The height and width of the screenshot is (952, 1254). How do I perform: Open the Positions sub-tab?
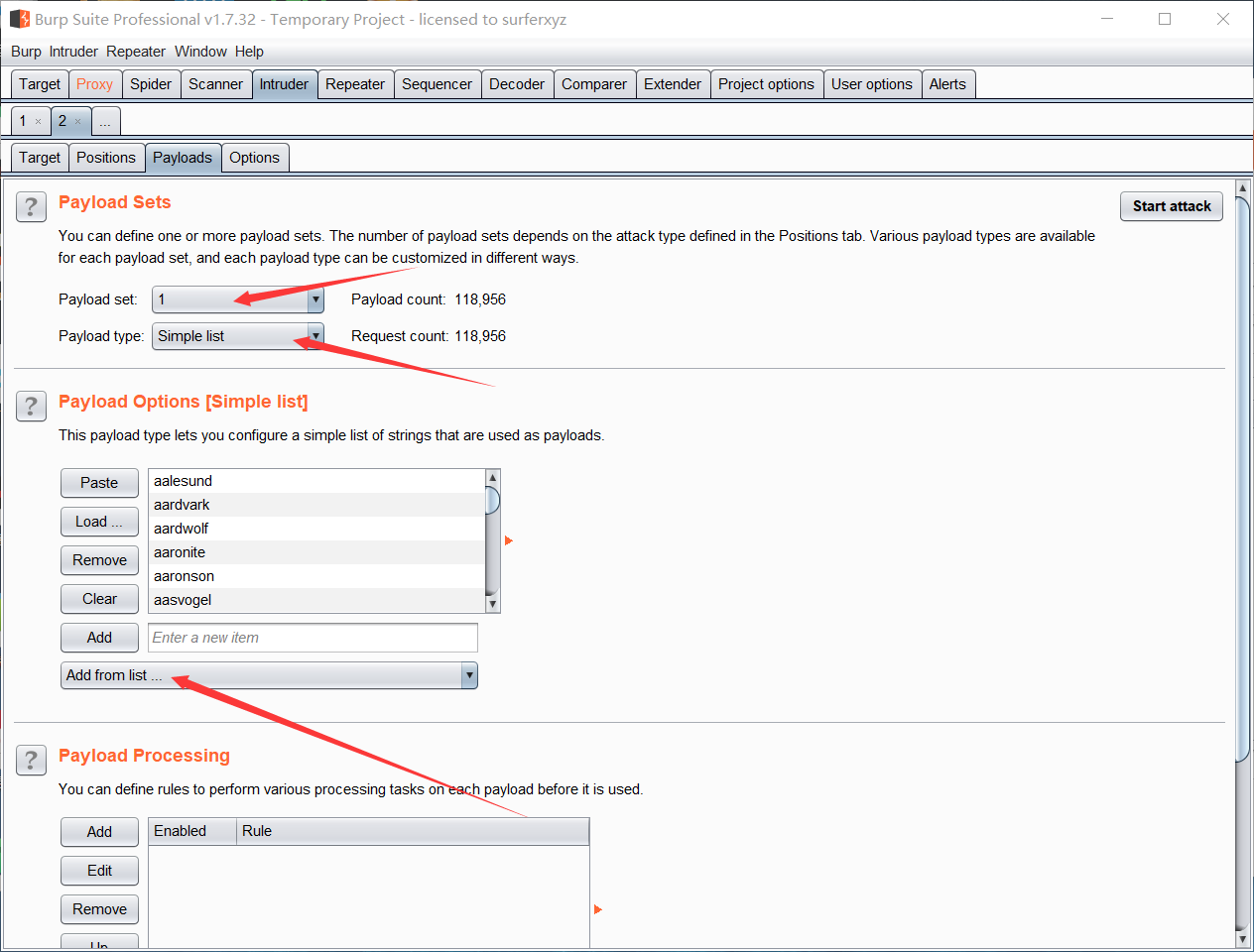(x=106, y=158)
